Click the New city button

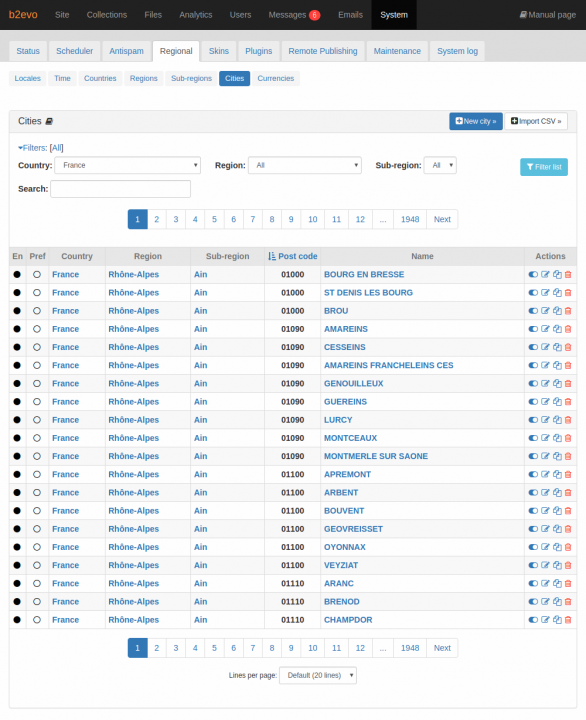point(476,121)
